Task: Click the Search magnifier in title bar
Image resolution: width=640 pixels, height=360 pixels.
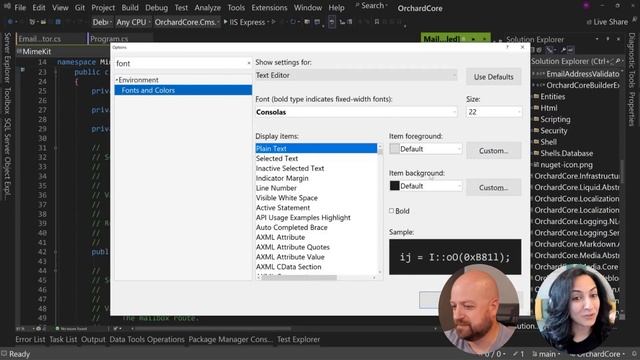Action: (x=358, y=5)
